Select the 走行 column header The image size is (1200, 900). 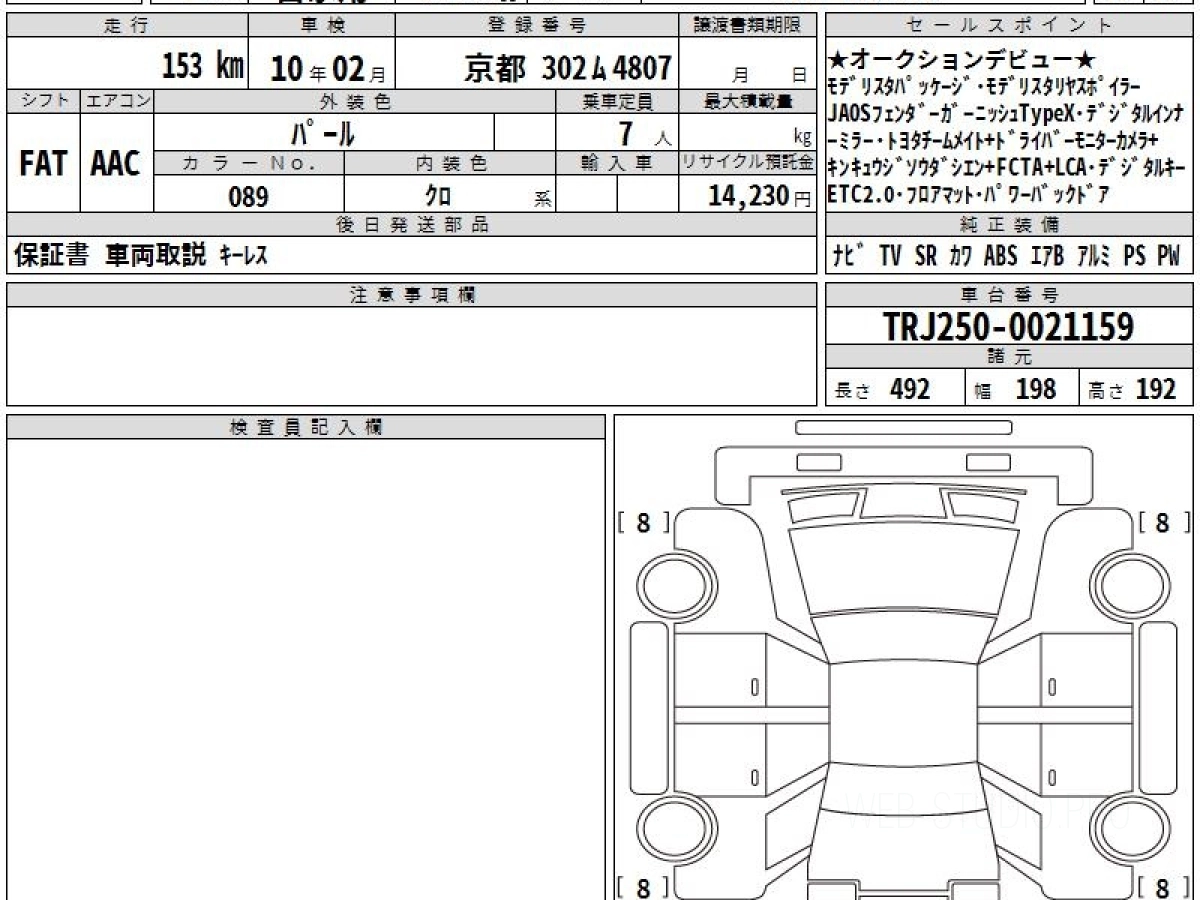coord(126,26)
